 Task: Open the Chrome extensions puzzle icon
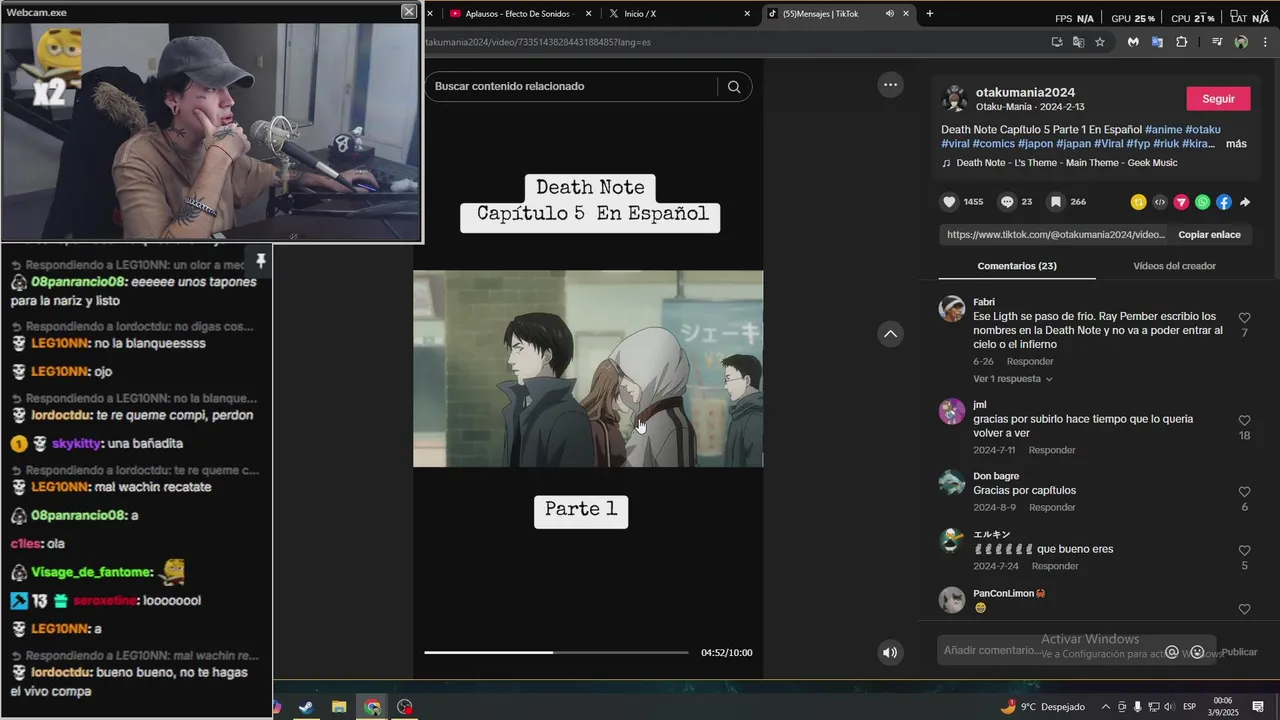pos(1181,42)
